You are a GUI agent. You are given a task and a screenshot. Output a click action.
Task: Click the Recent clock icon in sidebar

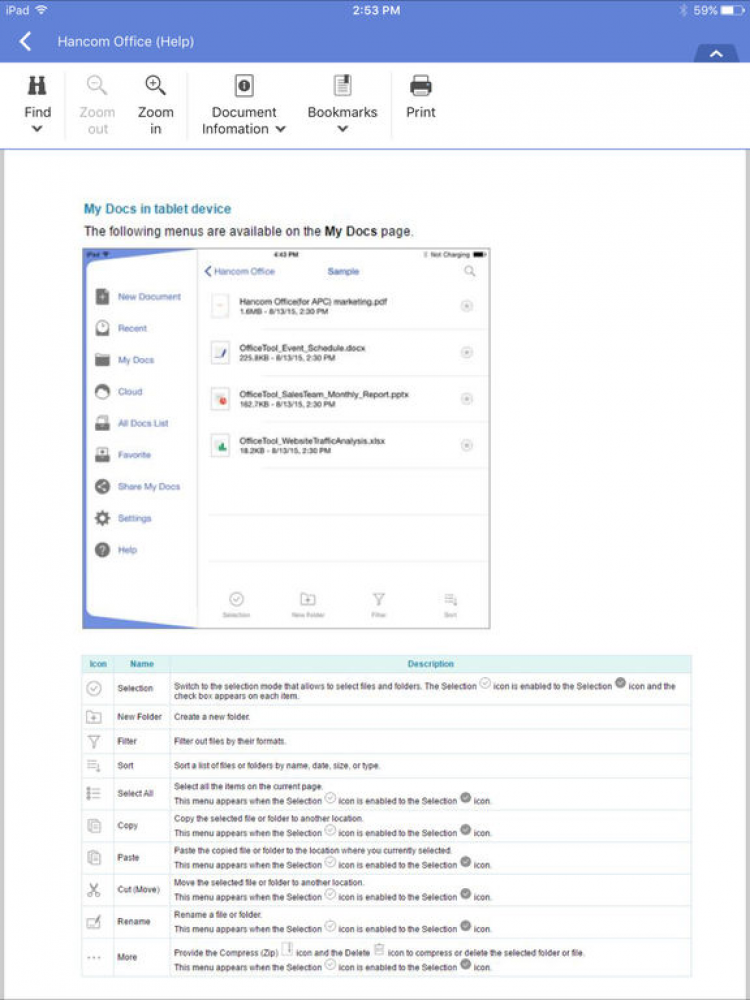[102, 328]
